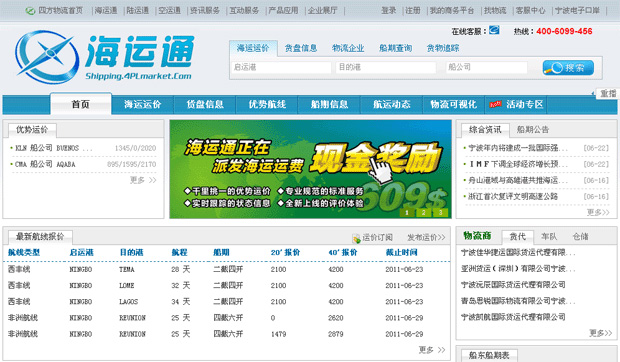Image resolution: width=620 pixels, height=362 pixels.
Task: Click the blue 搜索 search button
Action: coord(568,68)
